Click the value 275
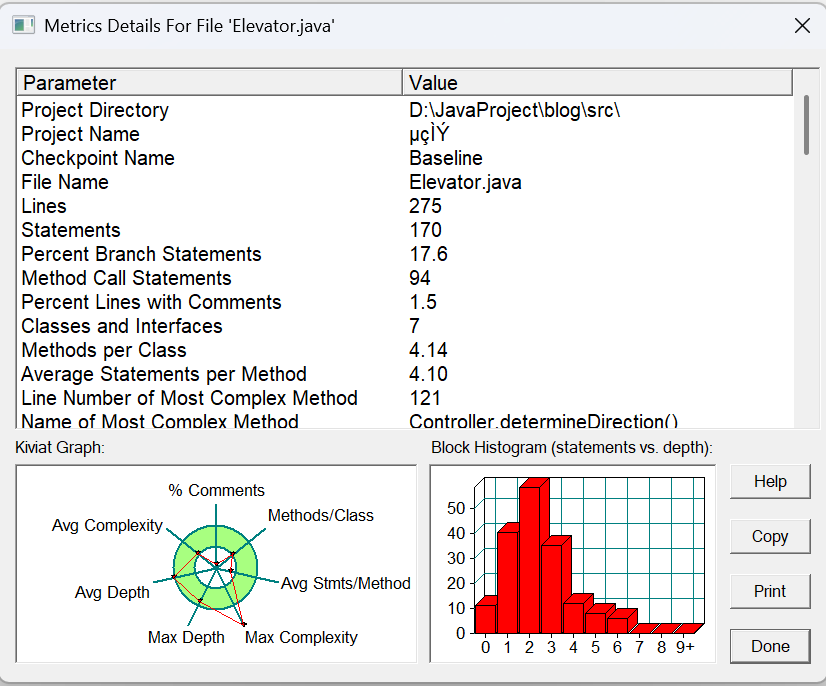Screen dimensions: 826x686 (x=425, y=206)
